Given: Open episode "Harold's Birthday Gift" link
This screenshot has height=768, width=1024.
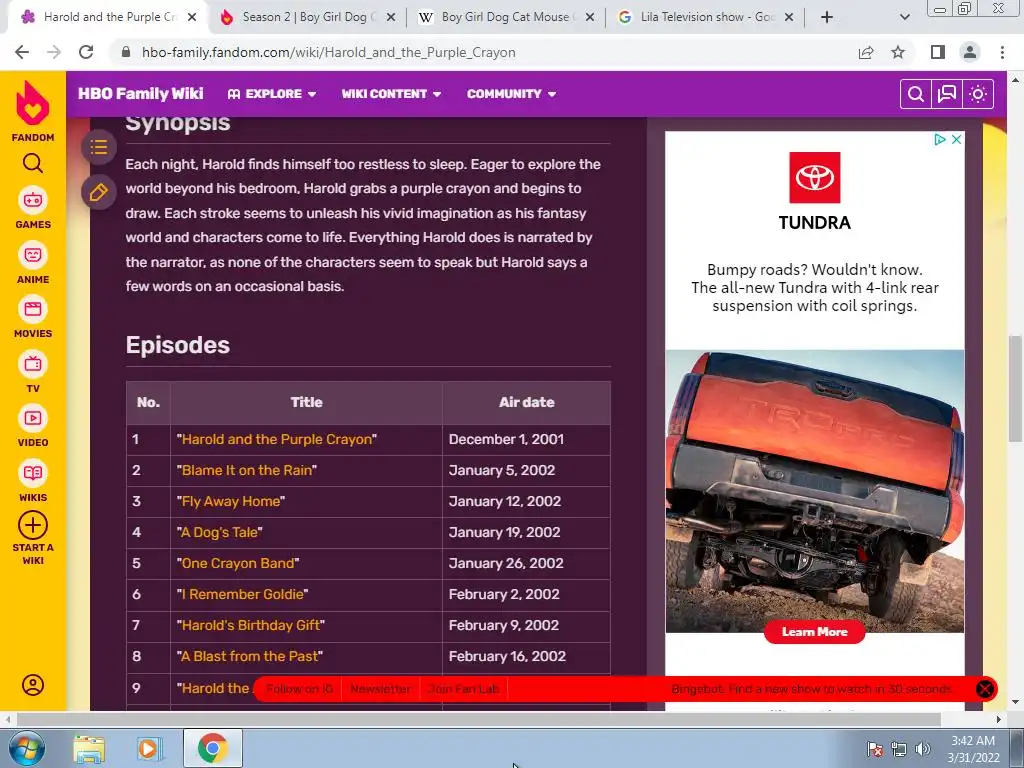Looking at the screenshot, I should pos(251,626).
